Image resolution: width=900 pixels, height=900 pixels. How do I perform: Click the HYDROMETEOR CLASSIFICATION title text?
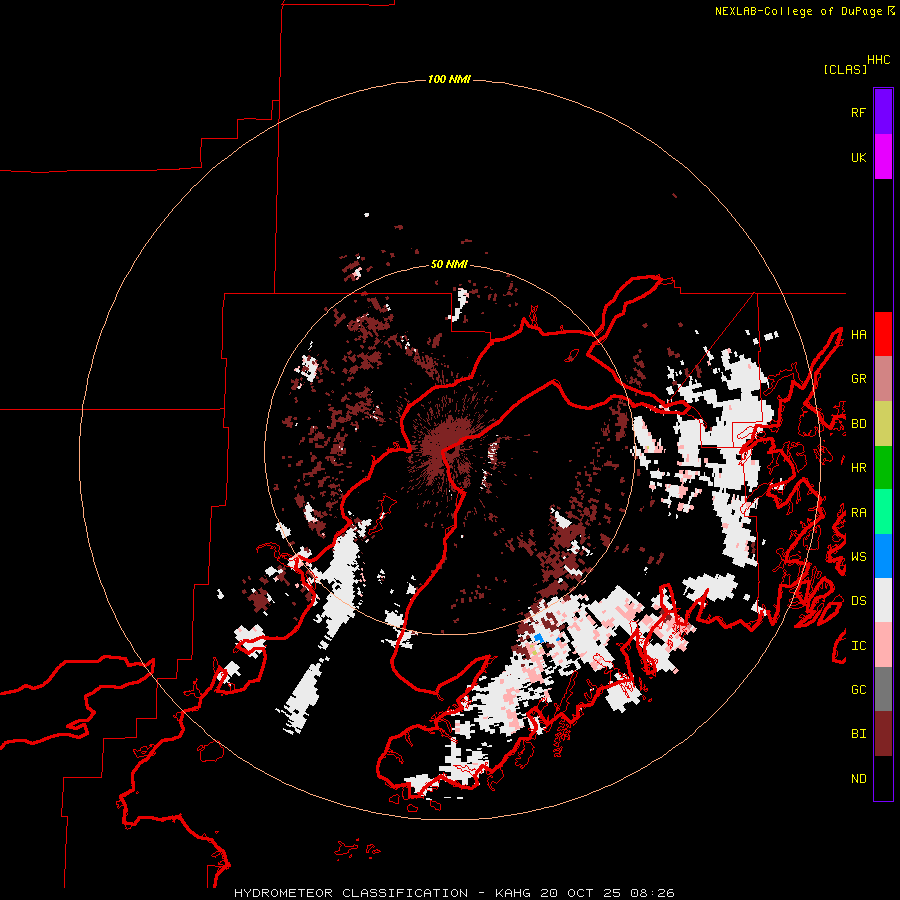click(351, 893)
